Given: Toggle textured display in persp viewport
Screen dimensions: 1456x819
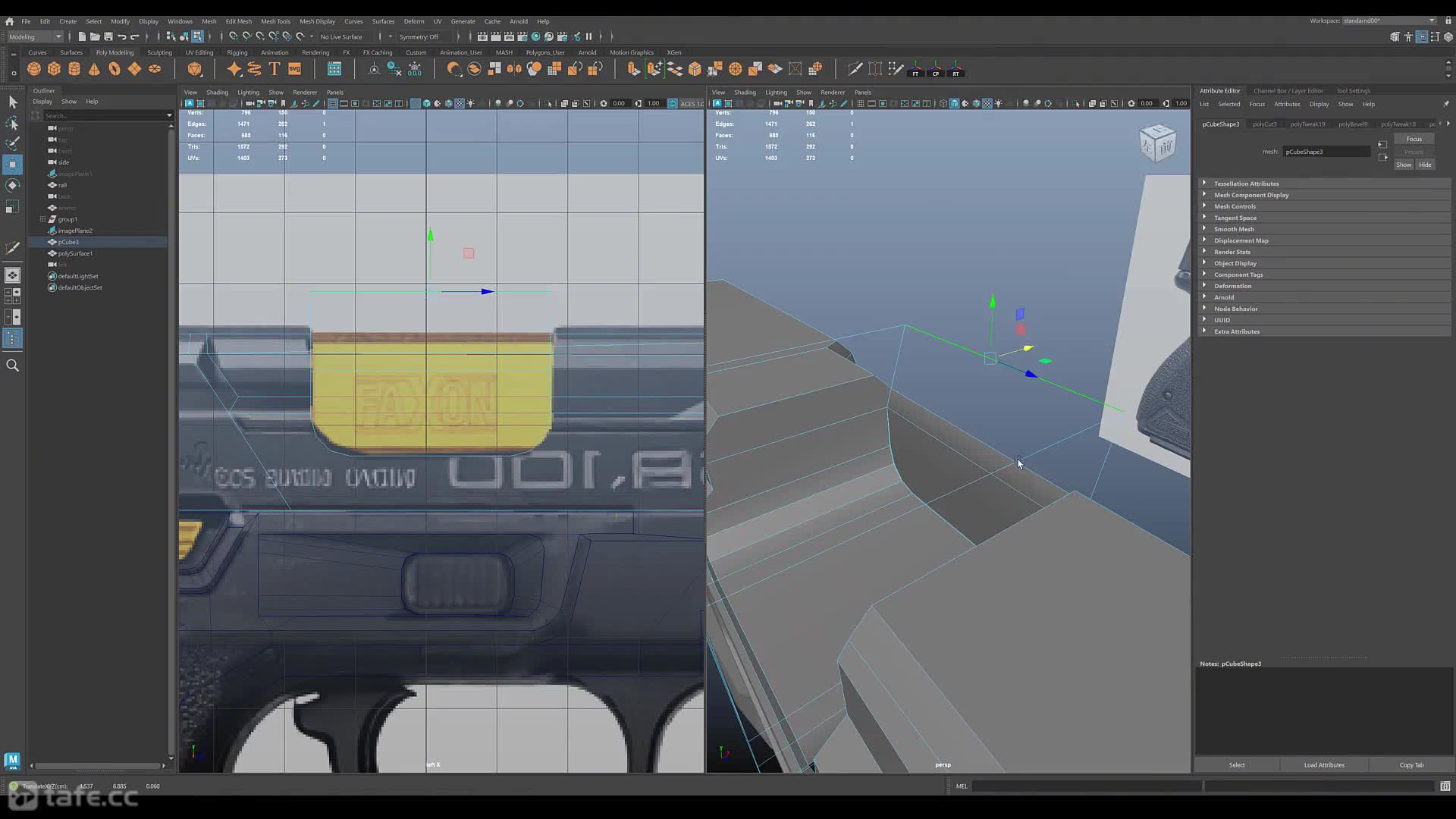Looking at the screenshot, I should 987,103.
